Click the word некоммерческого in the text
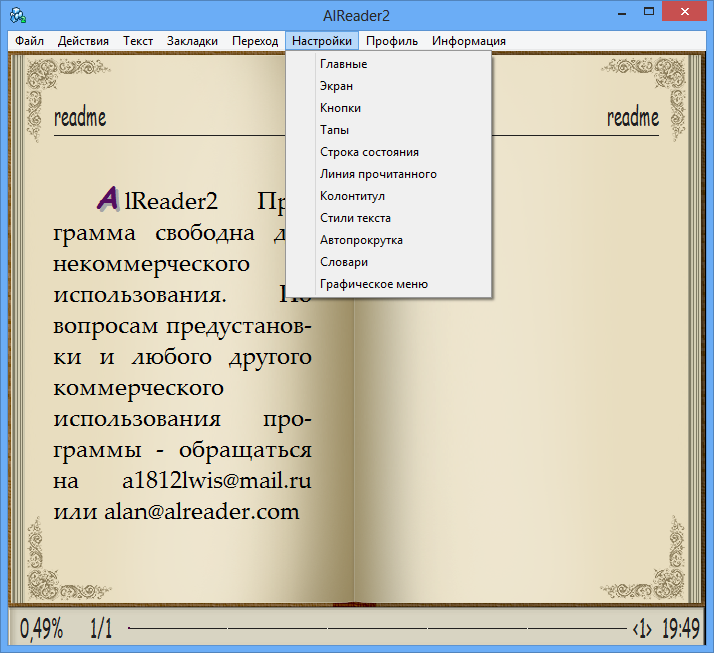Image resolution: width=714 pixels, height=653 pixels. 152,265
